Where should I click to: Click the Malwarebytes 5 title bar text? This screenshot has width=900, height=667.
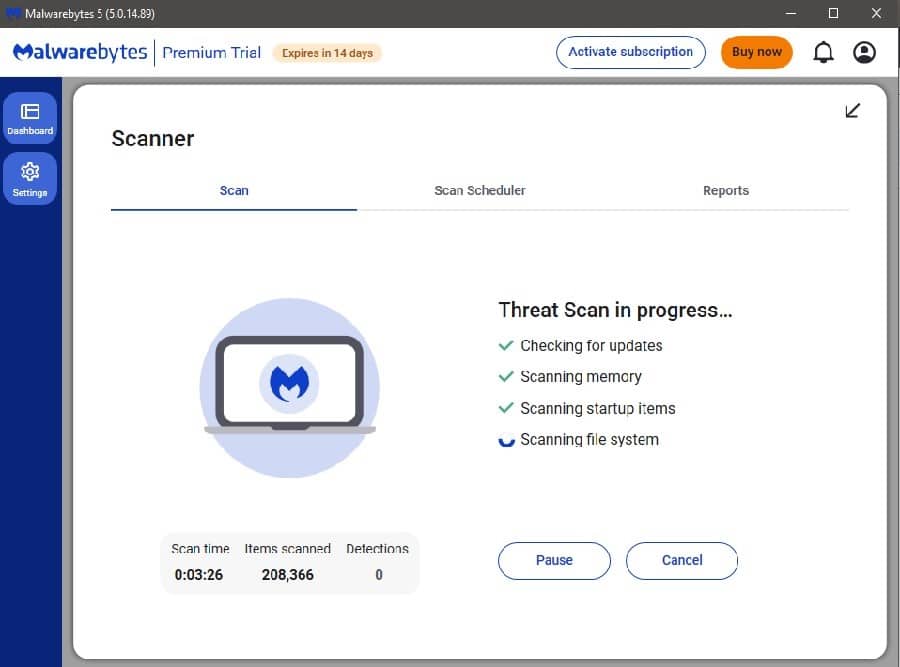[x=90, y=14]
